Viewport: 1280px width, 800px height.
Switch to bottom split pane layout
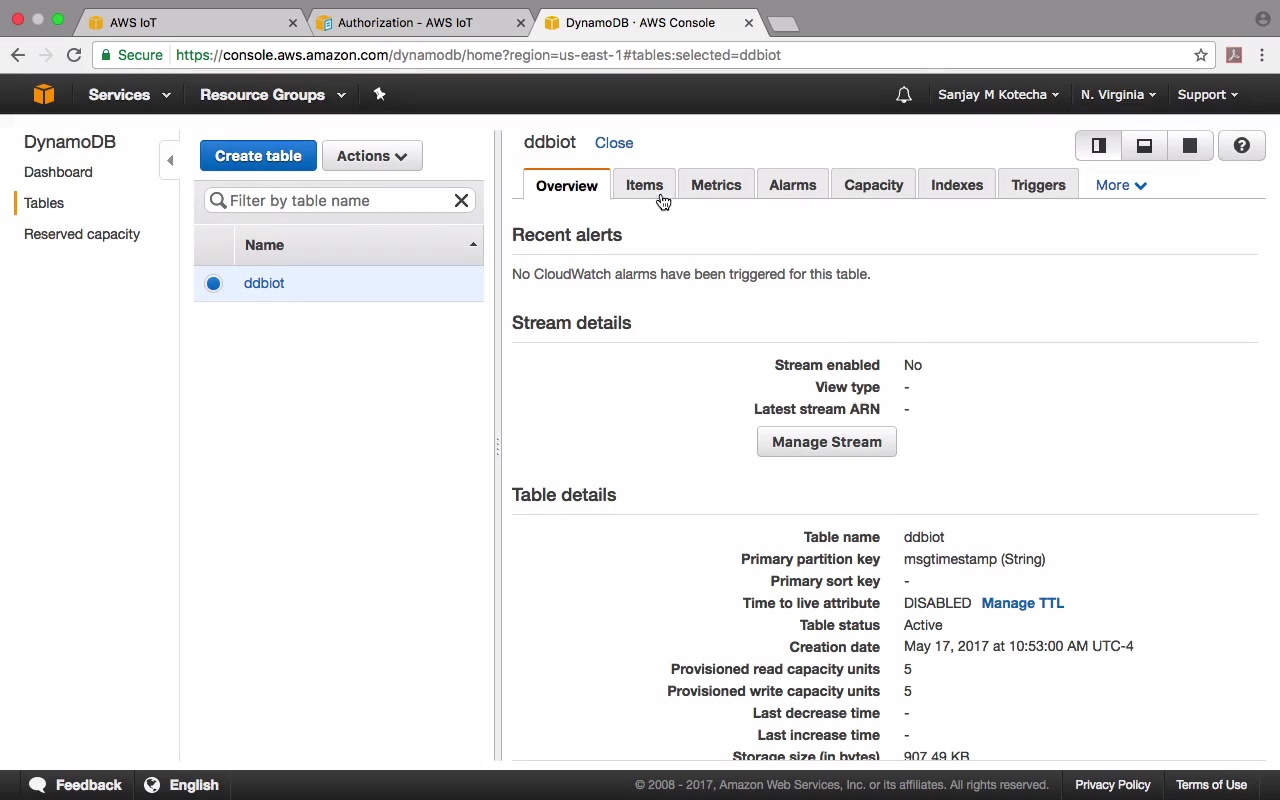point(1144,146)
